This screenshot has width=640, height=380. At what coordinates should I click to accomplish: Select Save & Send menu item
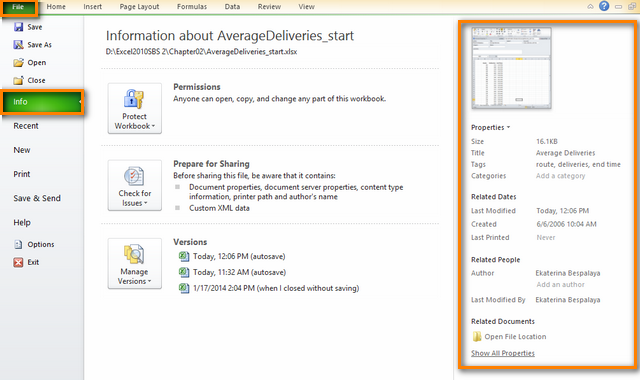[x=37, y=198]
